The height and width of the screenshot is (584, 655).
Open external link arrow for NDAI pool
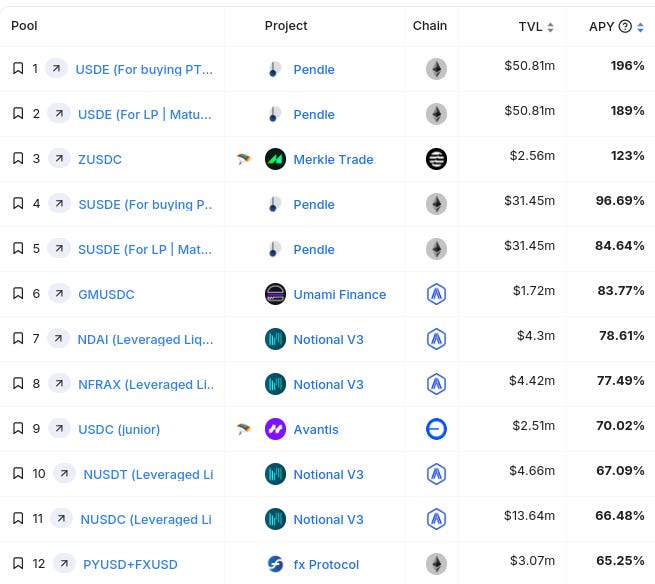tap(58, 338)
